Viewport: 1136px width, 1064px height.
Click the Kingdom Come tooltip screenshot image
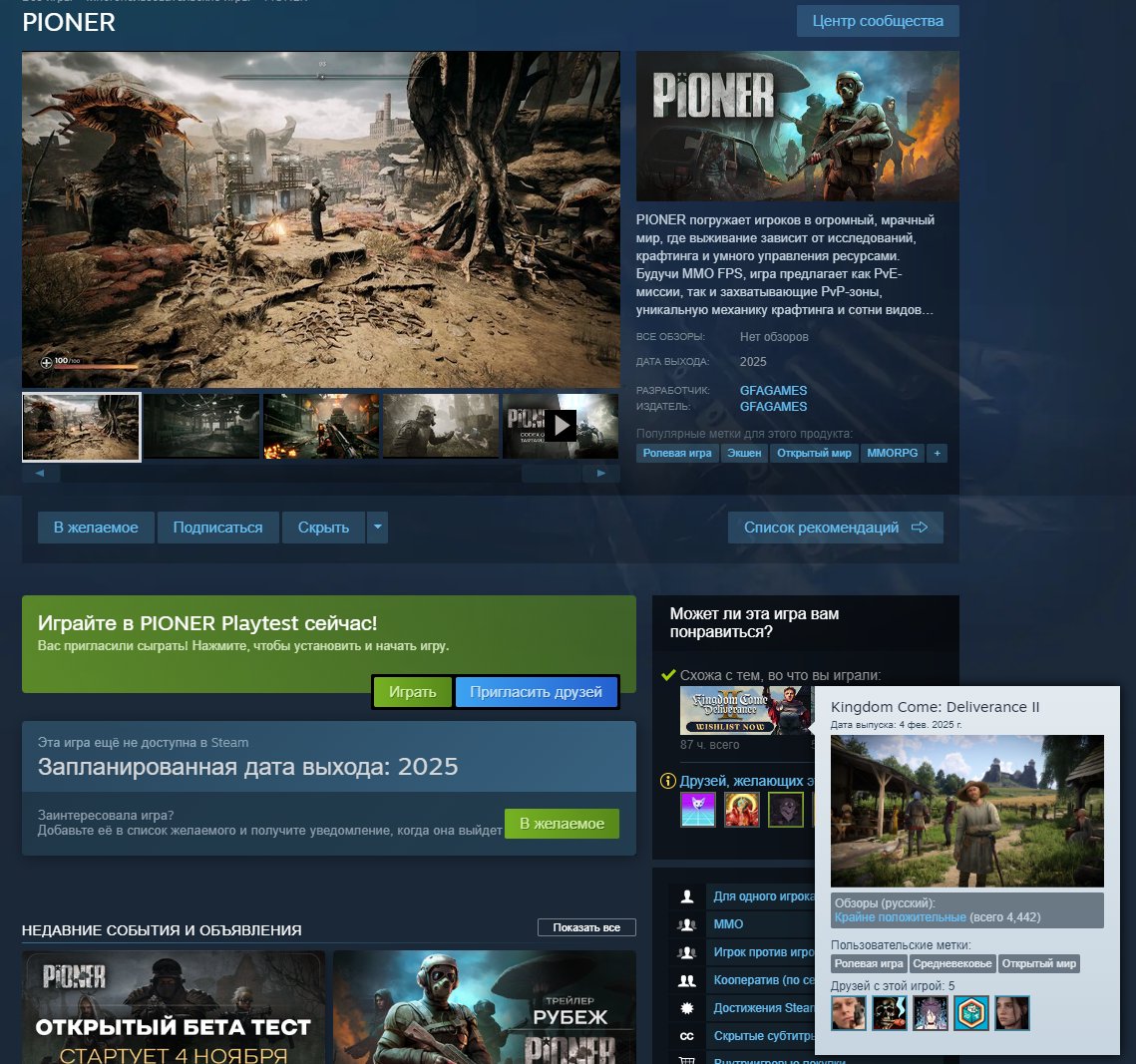pos(967,812)
